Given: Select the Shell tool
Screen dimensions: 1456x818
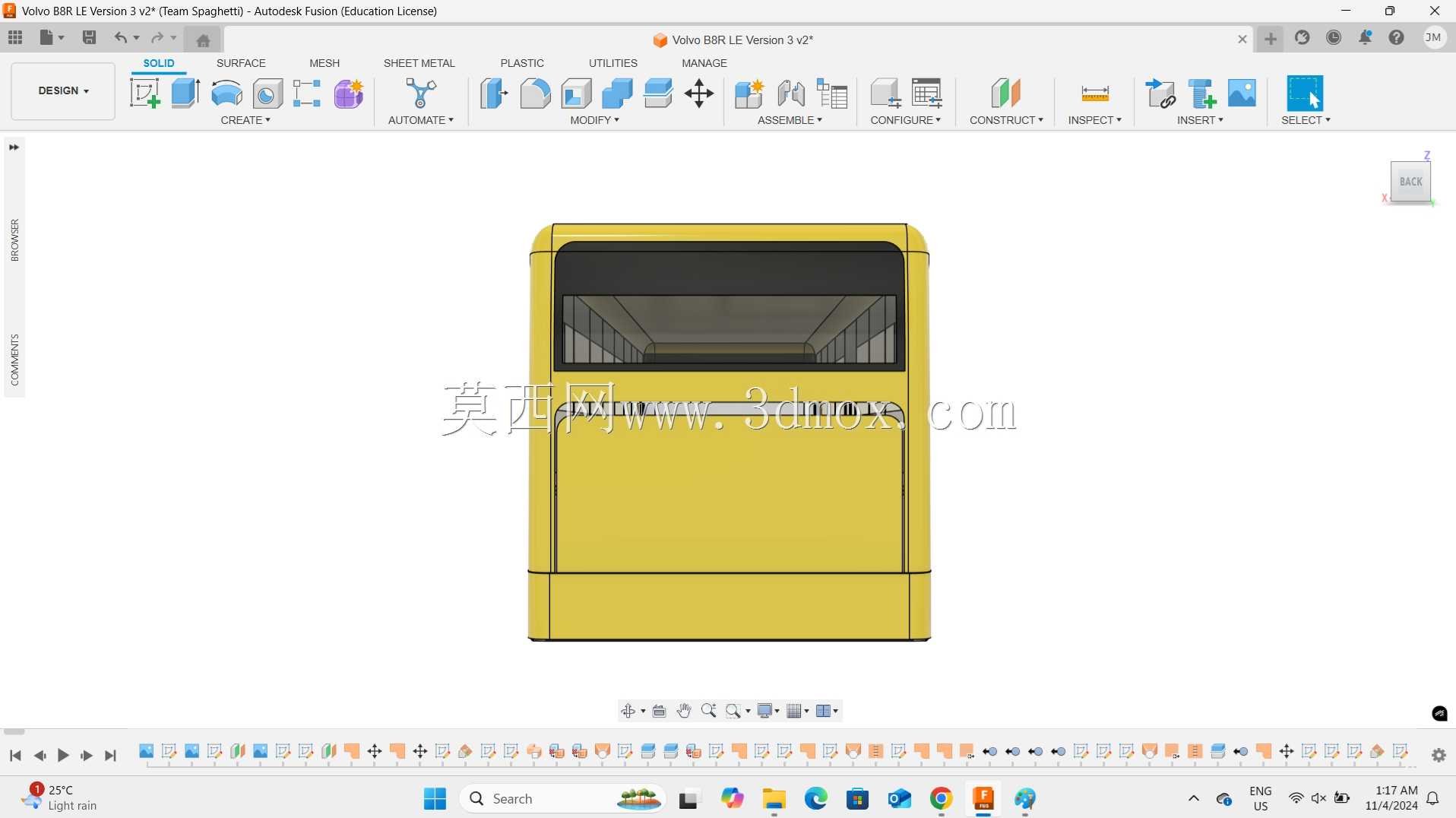Looking at the screenshot, I should [576, 94].
